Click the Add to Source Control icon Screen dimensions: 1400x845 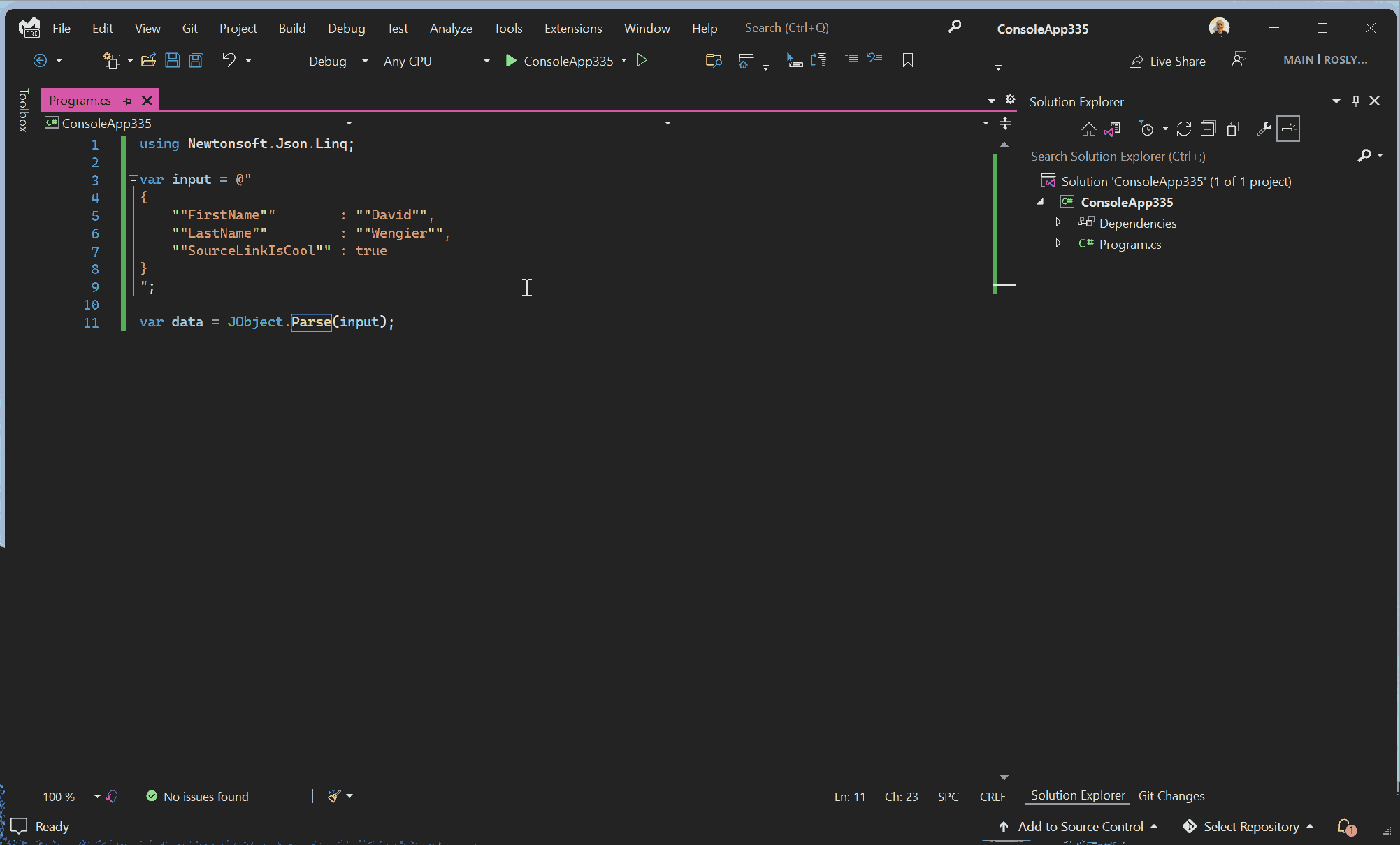(x=1004, y=826)
